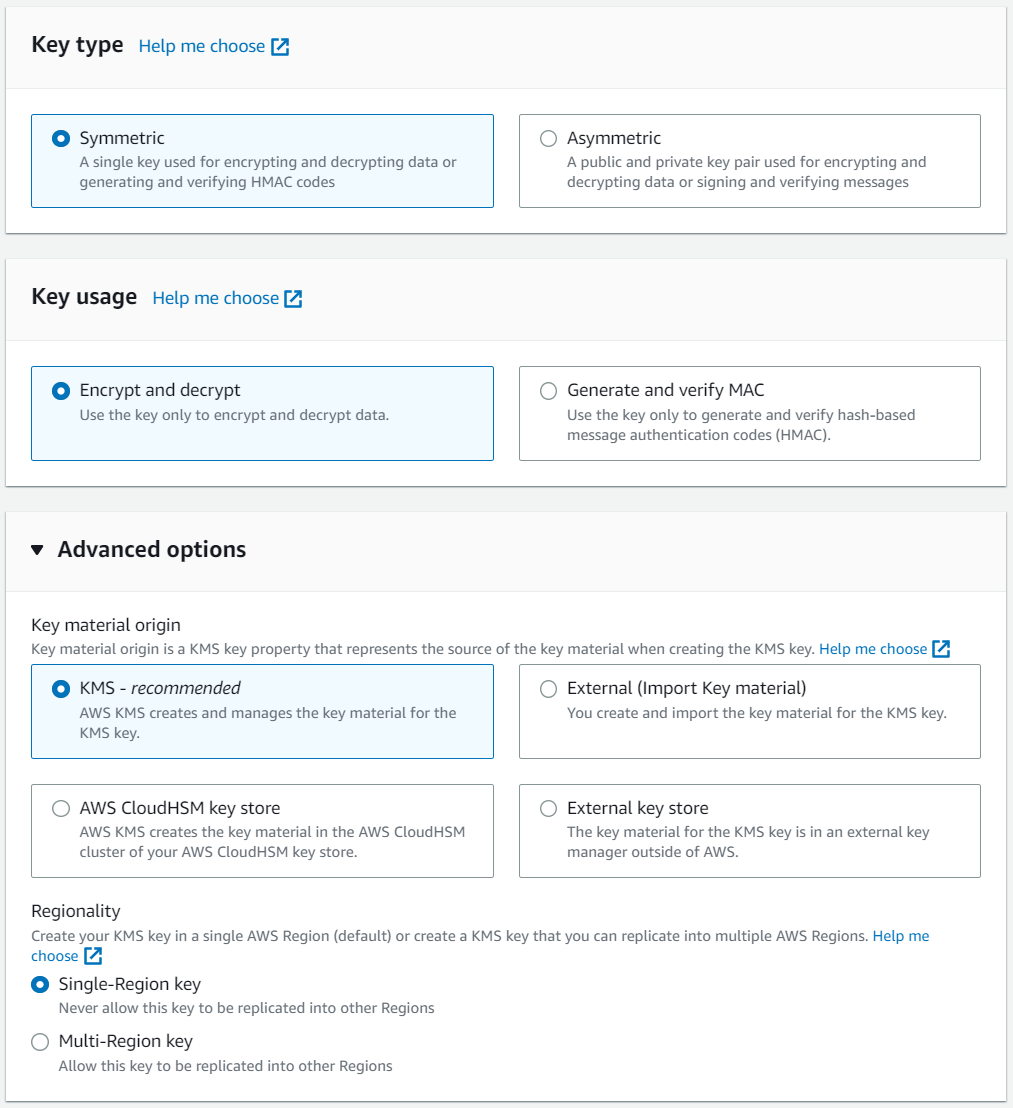Select External (Import Key material) origin

point(548,689)
